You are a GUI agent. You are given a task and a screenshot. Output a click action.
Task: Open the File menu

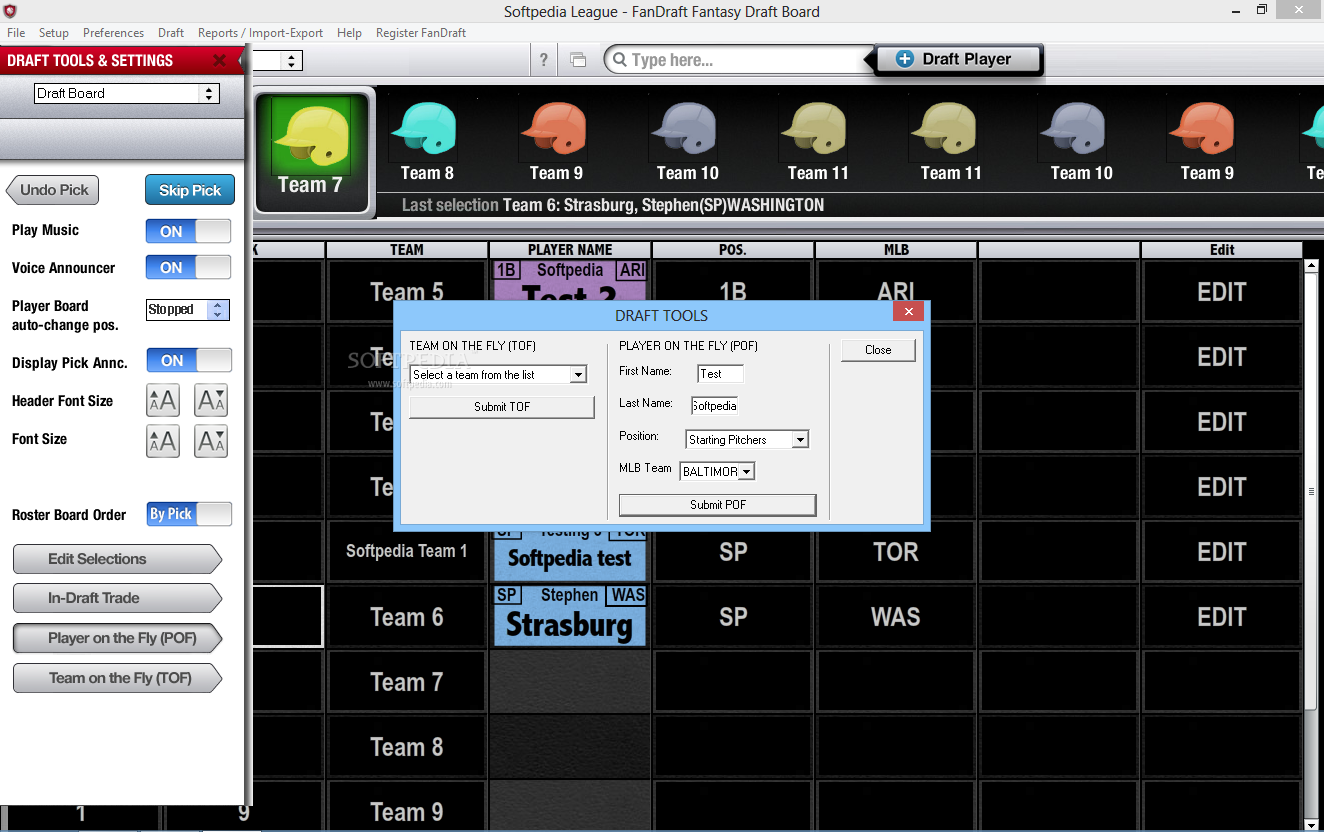[x=16, y=33]
